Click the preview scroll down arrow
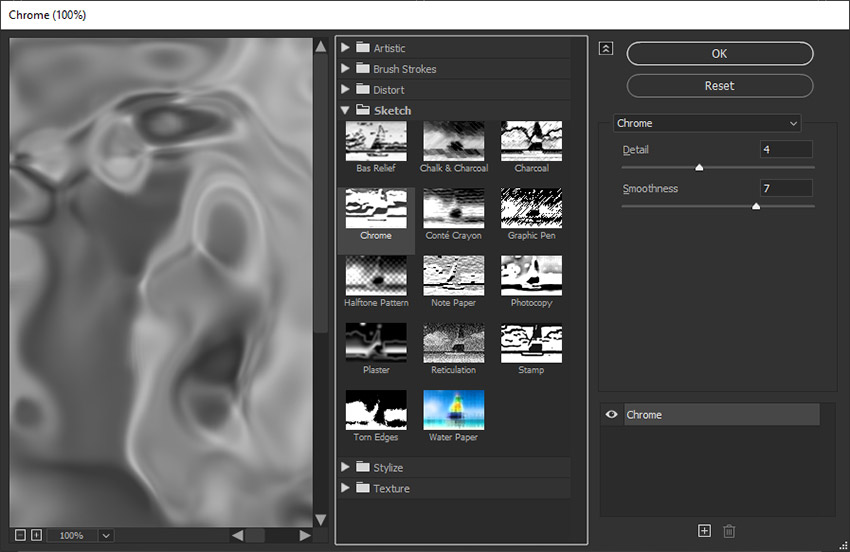Viewport: 850px width, 552px height. coord(321,520)
